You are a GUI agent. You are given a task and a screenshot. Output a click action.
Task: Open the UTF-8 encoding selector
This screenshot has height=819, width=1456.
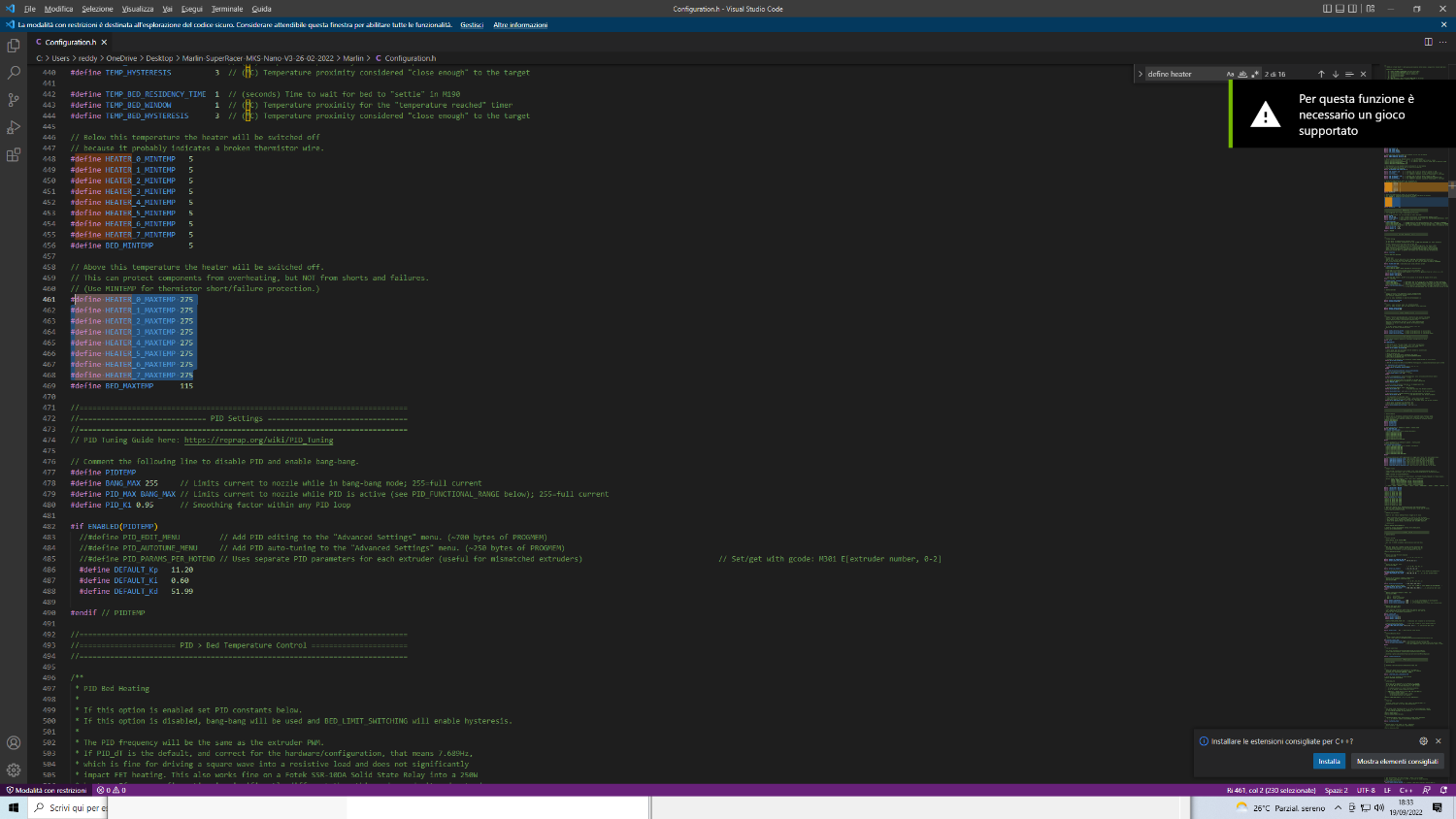(x=1366, y=790)
